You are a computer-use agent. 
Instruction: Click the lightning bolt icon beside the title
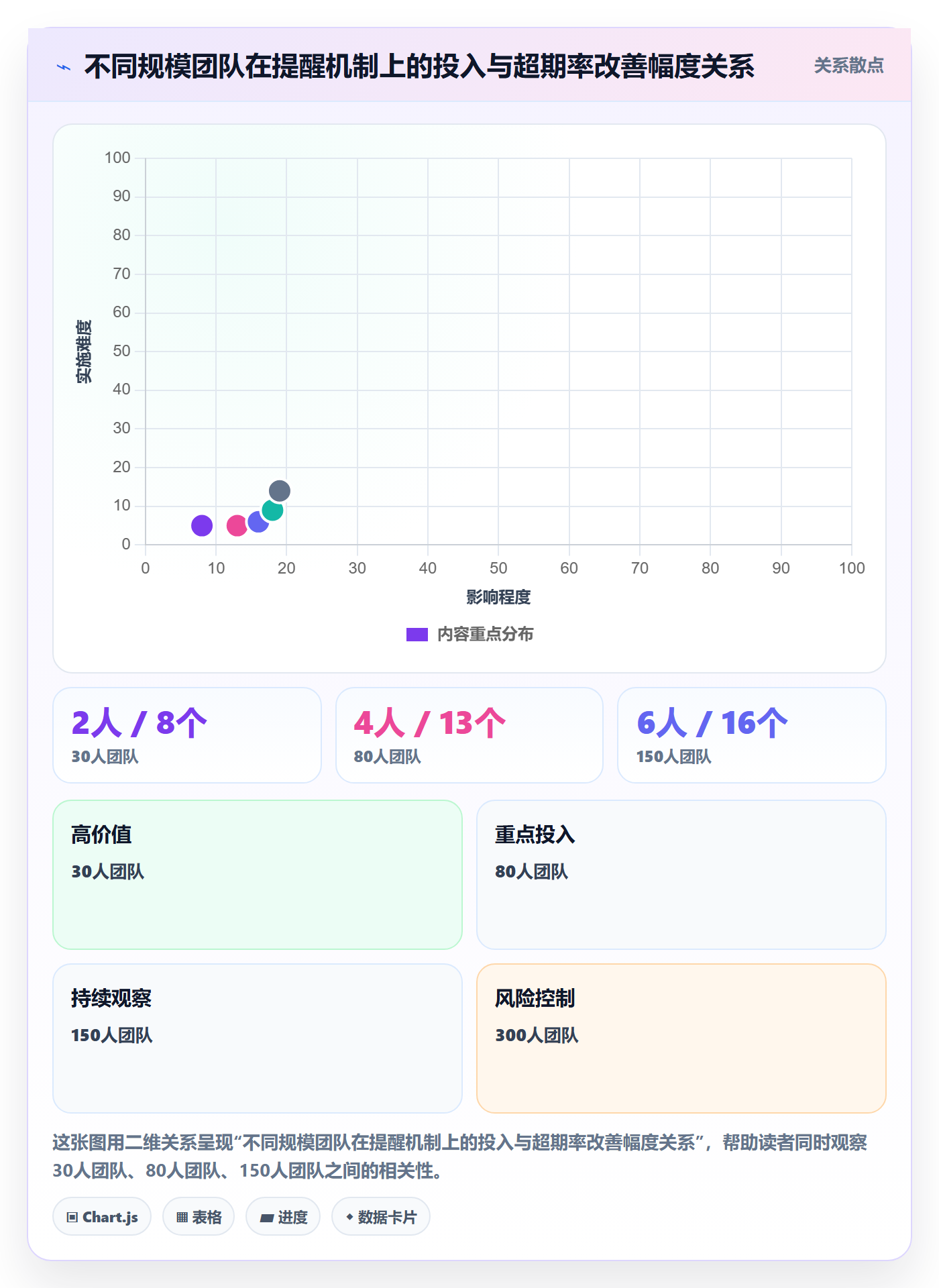(x=64, y=67)
